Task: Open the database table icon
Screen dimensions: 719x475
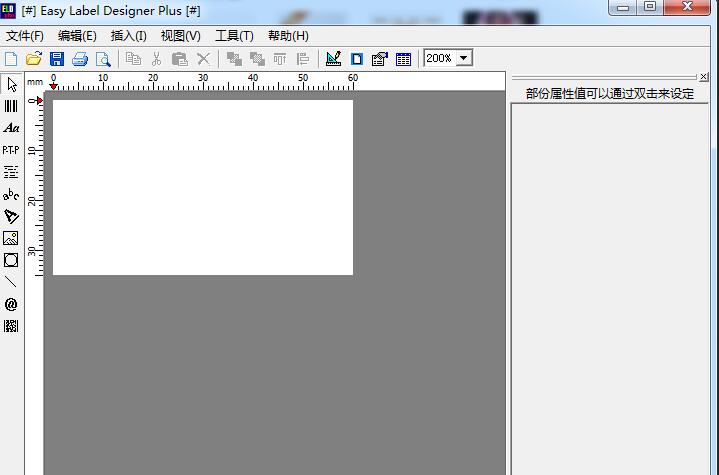Action: coord(403,59)
